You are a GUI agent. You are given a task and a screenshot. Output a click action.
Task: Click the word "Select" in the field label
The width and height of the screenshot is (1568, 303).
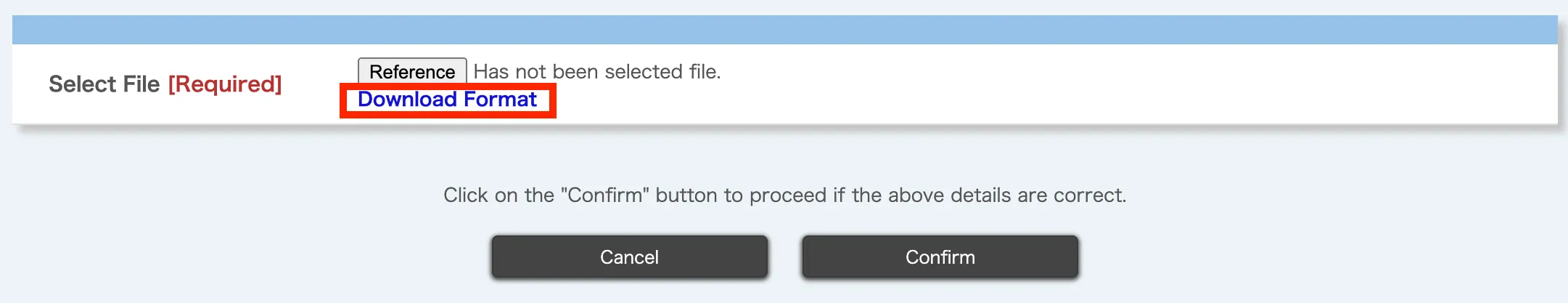[x=82, y=84]
